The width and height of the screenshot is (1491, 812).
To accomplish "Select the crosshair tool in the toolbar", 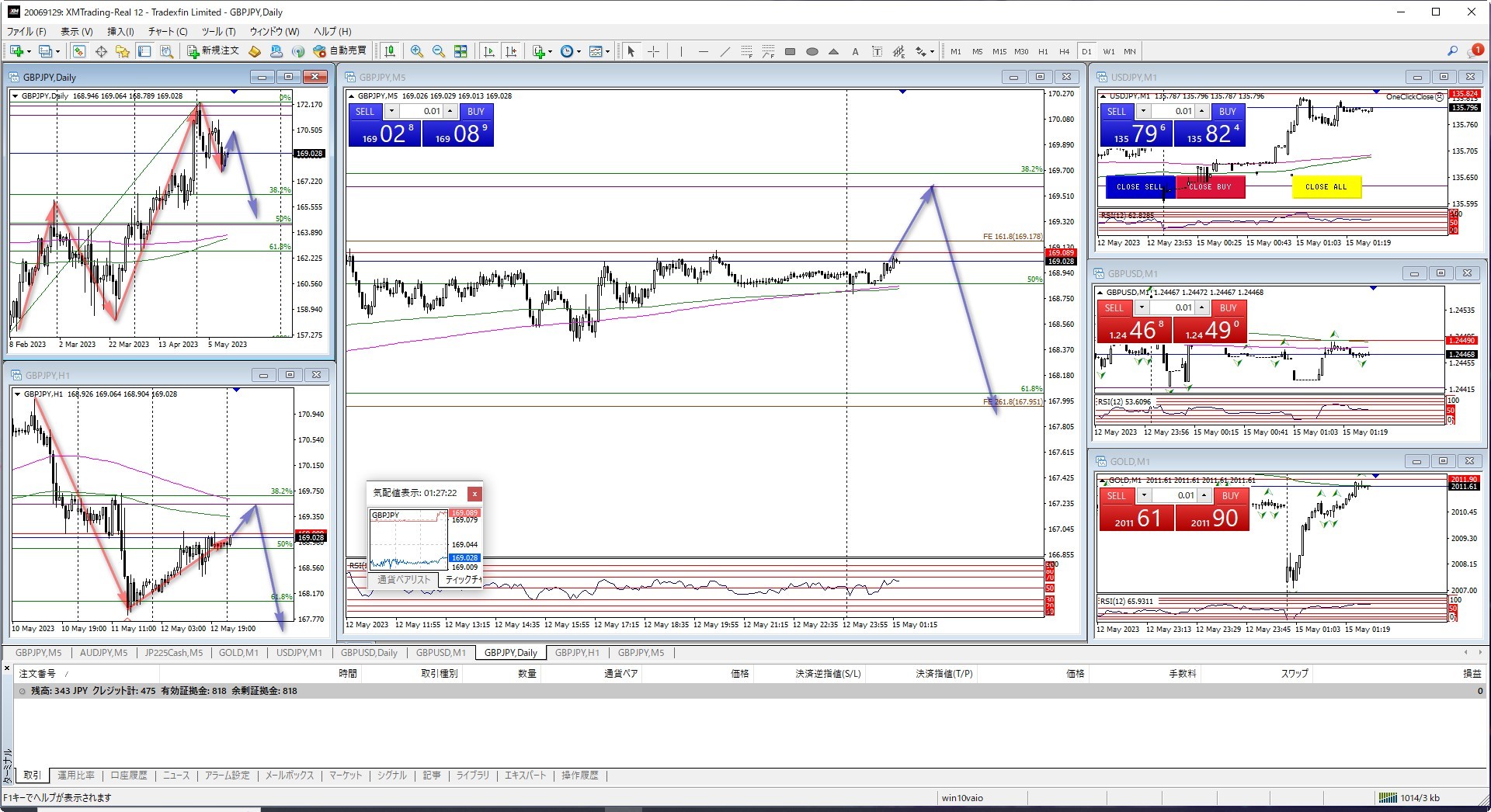I will point(654,51).
